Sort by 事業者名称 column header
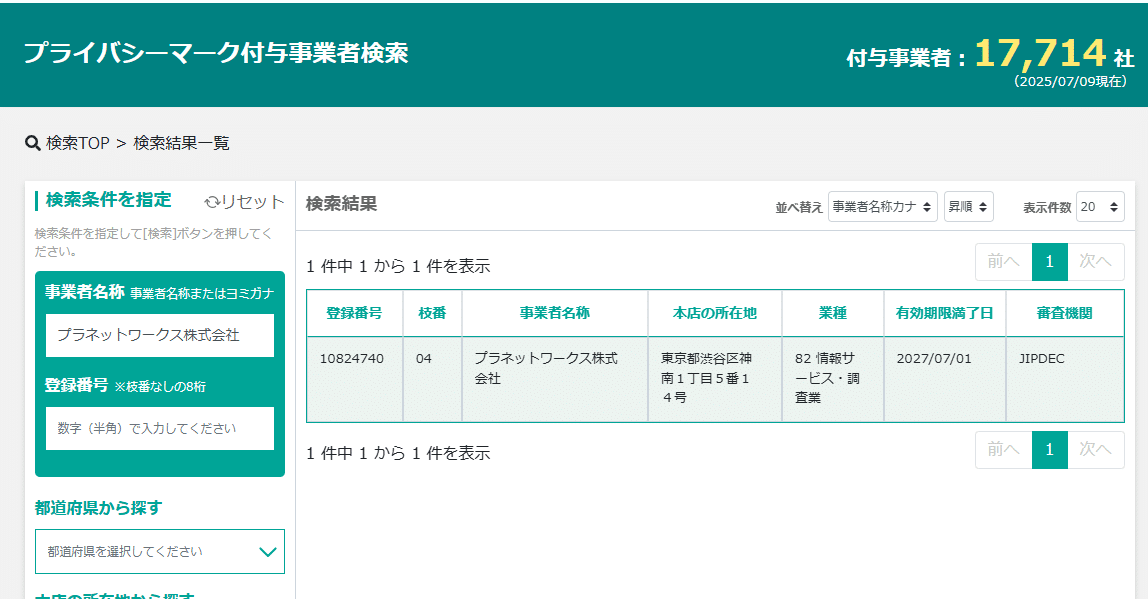 coord(555,313)
